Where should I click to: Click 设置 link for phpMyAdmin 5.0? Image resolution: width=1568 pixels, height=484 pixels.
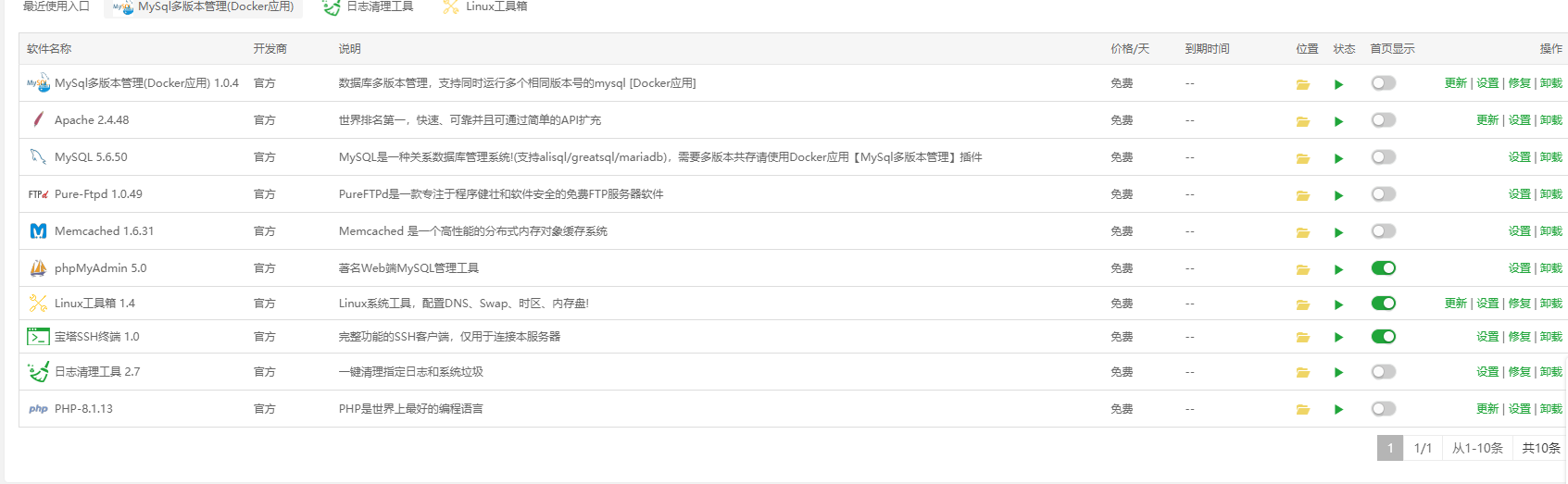(x=1519, y=268)
